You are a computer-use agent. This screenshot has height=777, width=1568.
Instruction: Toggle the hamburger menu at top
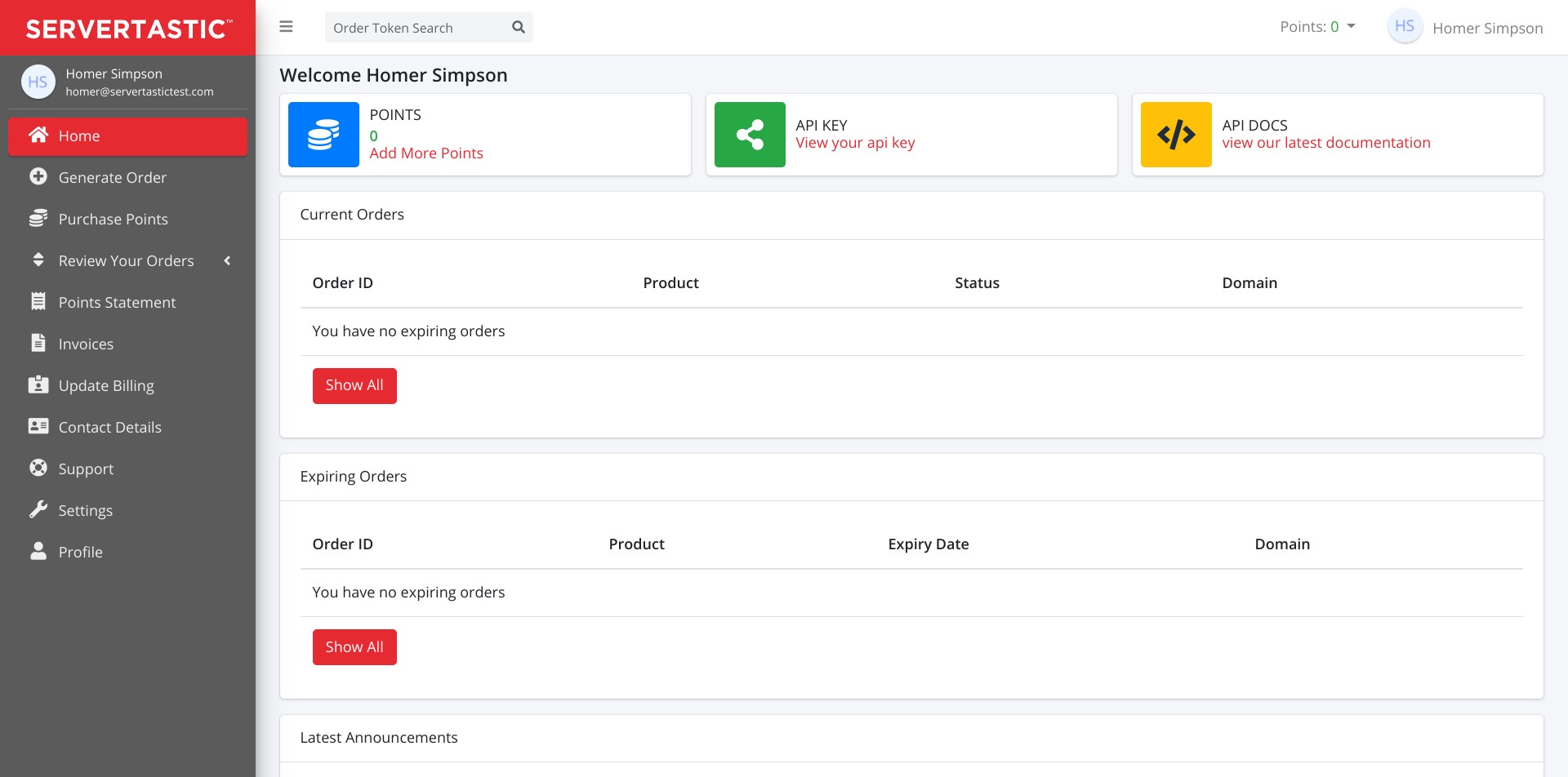coord(287,26)
